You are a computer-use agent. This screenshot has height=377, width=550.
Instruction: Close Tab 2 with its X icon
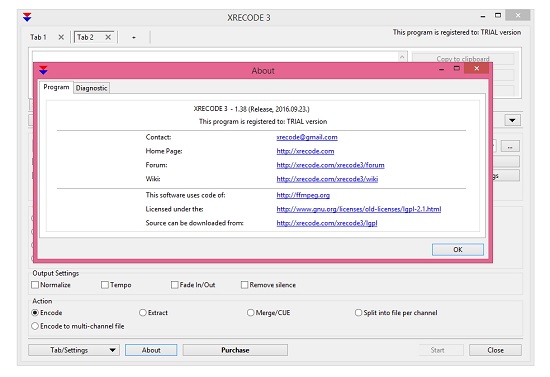click(108, 37)
